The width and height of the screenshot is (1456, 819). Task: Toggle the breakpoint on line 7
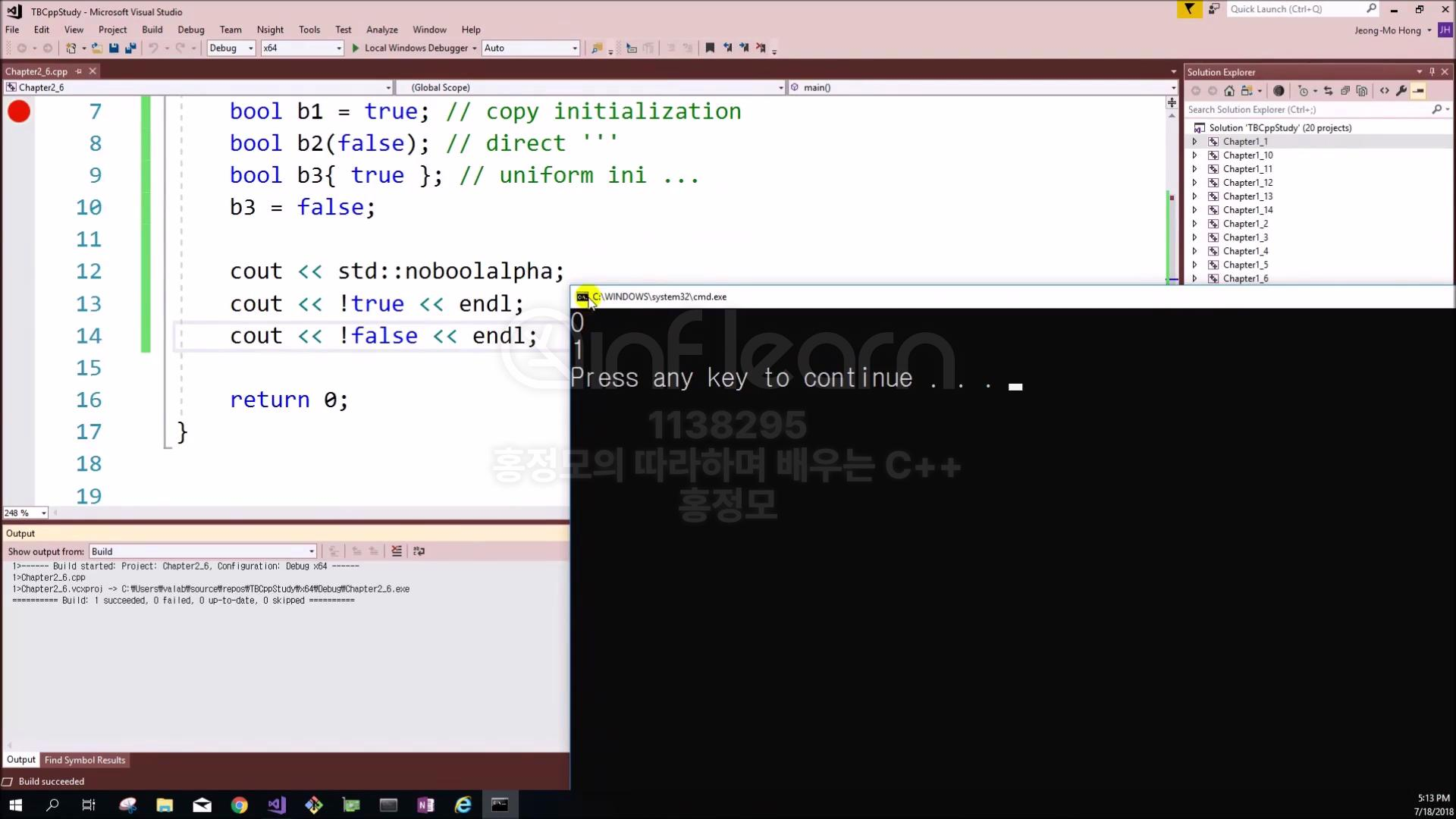(19, 111)
